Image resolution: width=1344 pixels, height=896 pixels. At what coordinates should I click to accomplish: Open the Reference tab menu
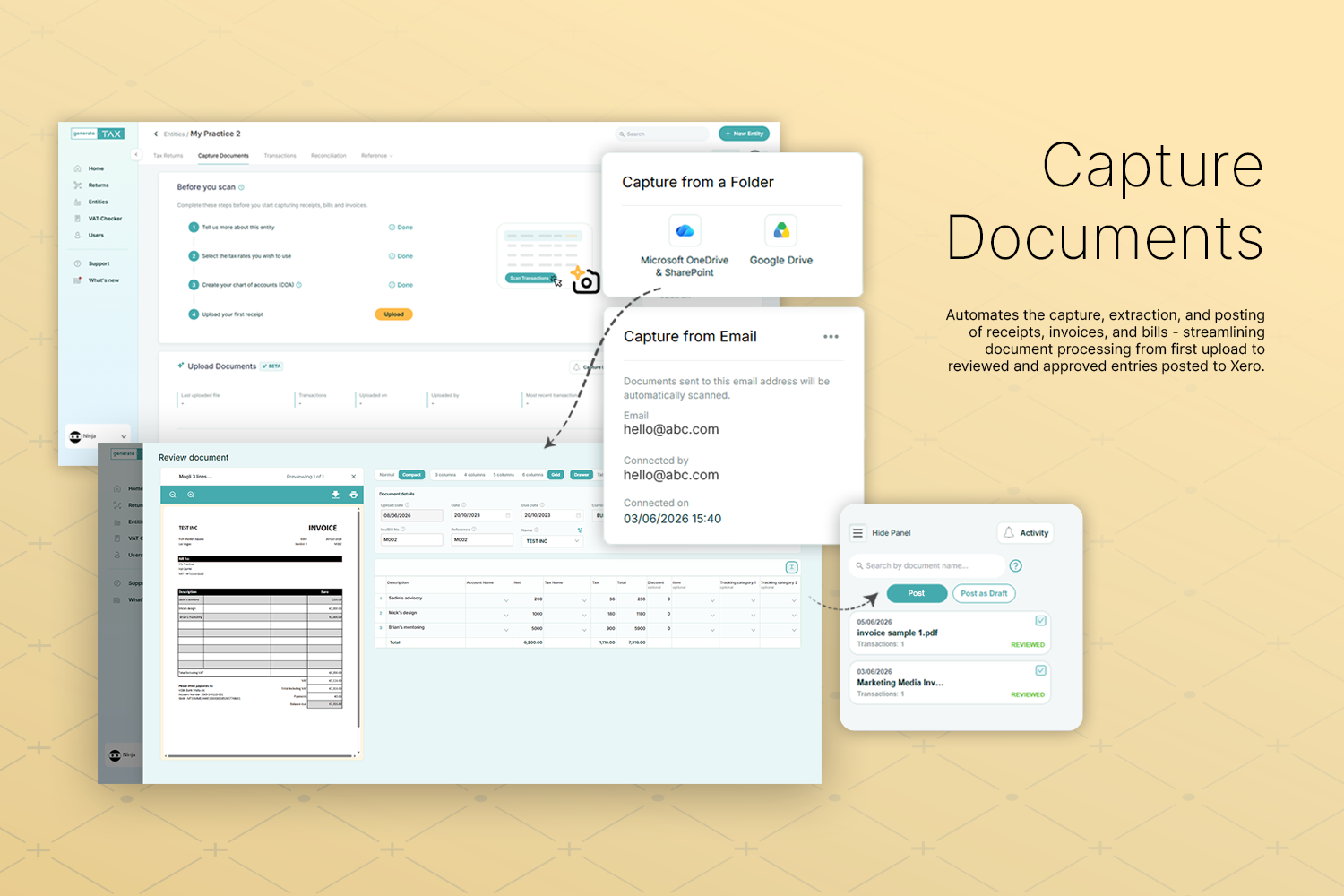point(376,156)
